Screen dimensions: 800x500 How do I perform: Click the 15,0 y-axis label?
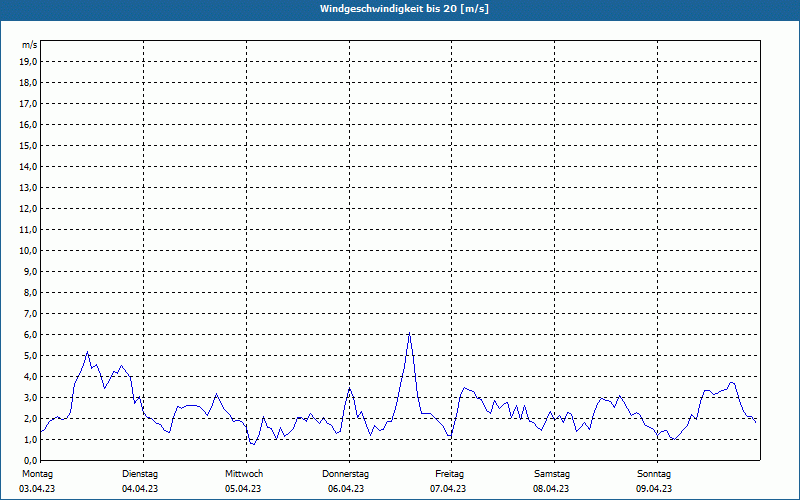(x=28, y=145)
